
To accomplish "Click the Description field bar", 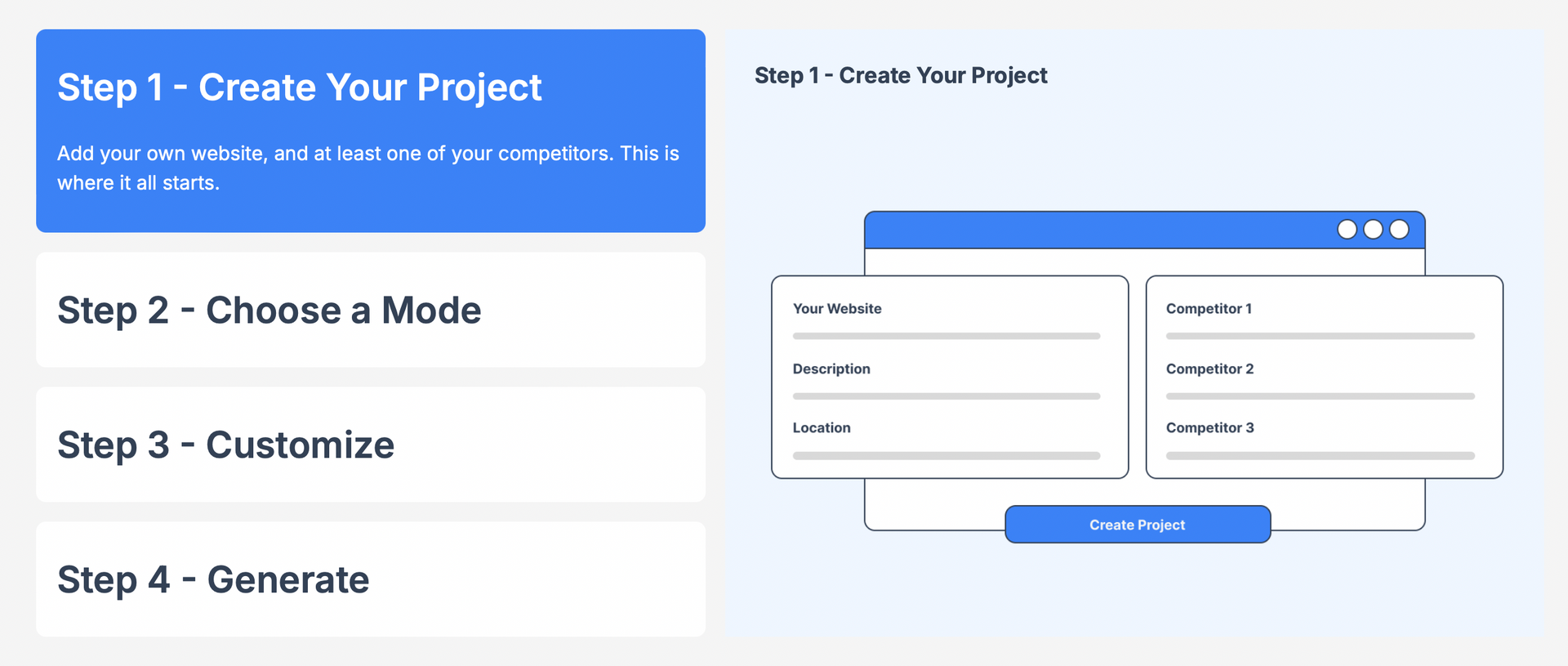I will click(947, 396).
